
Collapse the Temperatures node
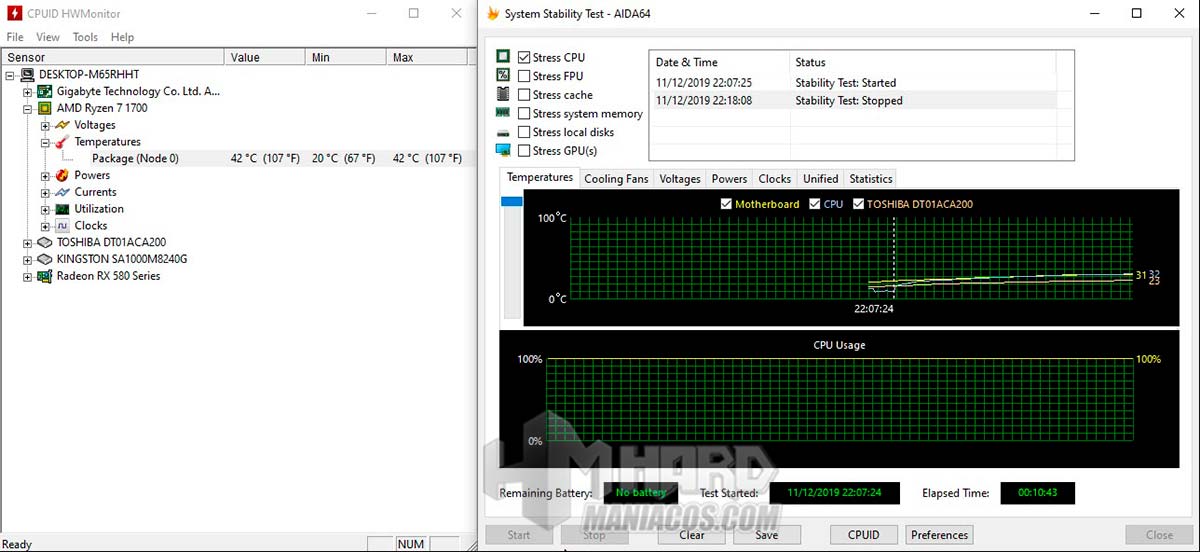click(45, 142)
